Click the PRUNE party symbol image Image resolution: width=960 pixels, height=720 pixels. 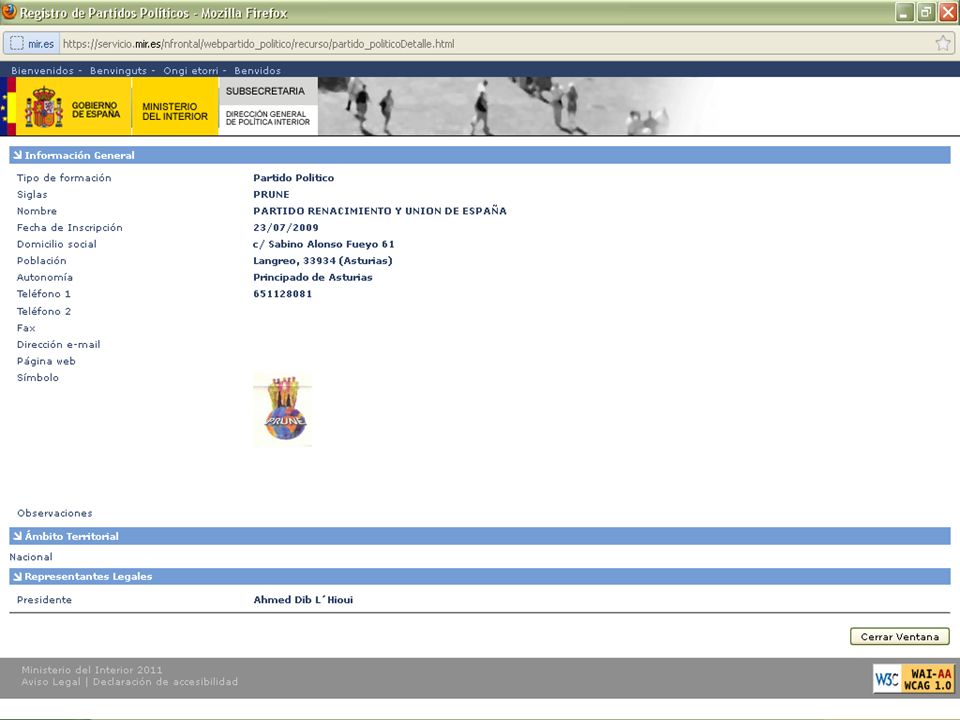283,410
